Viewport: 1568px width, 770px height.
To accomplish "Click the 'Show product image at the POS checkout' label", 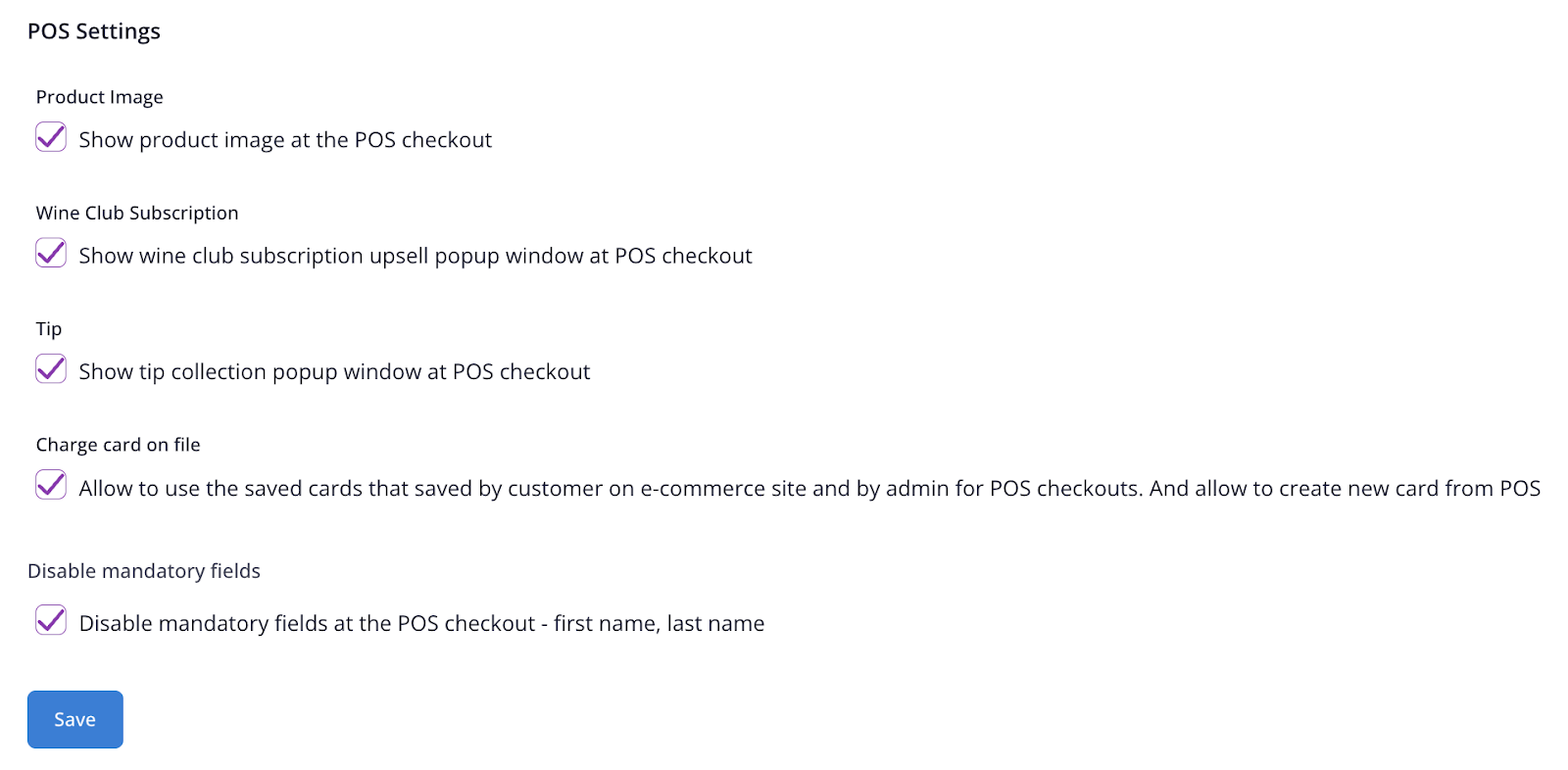I will (x=285, y=140).
